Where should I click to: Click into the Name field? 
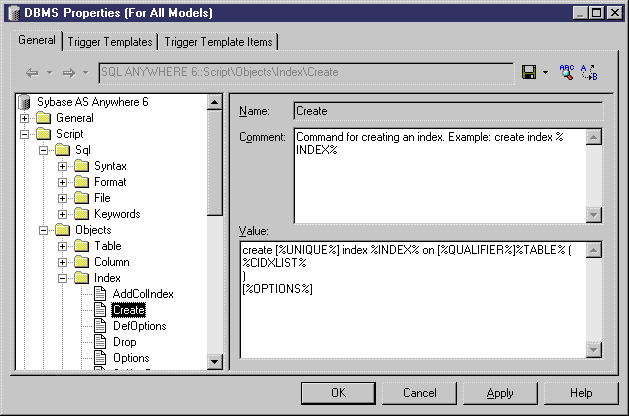pyautogui.click(x=448, y=111)
